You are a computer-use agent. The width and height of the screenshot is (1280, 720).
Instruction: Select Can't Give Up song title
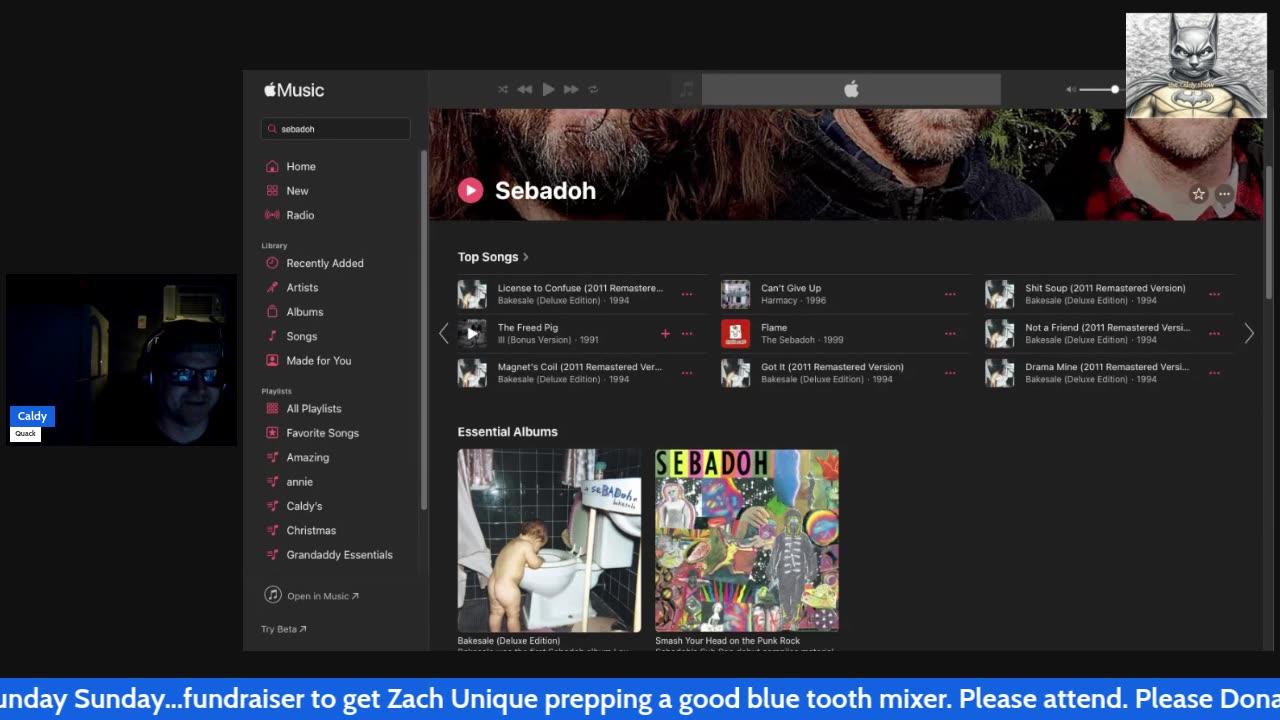click(791, 288)
